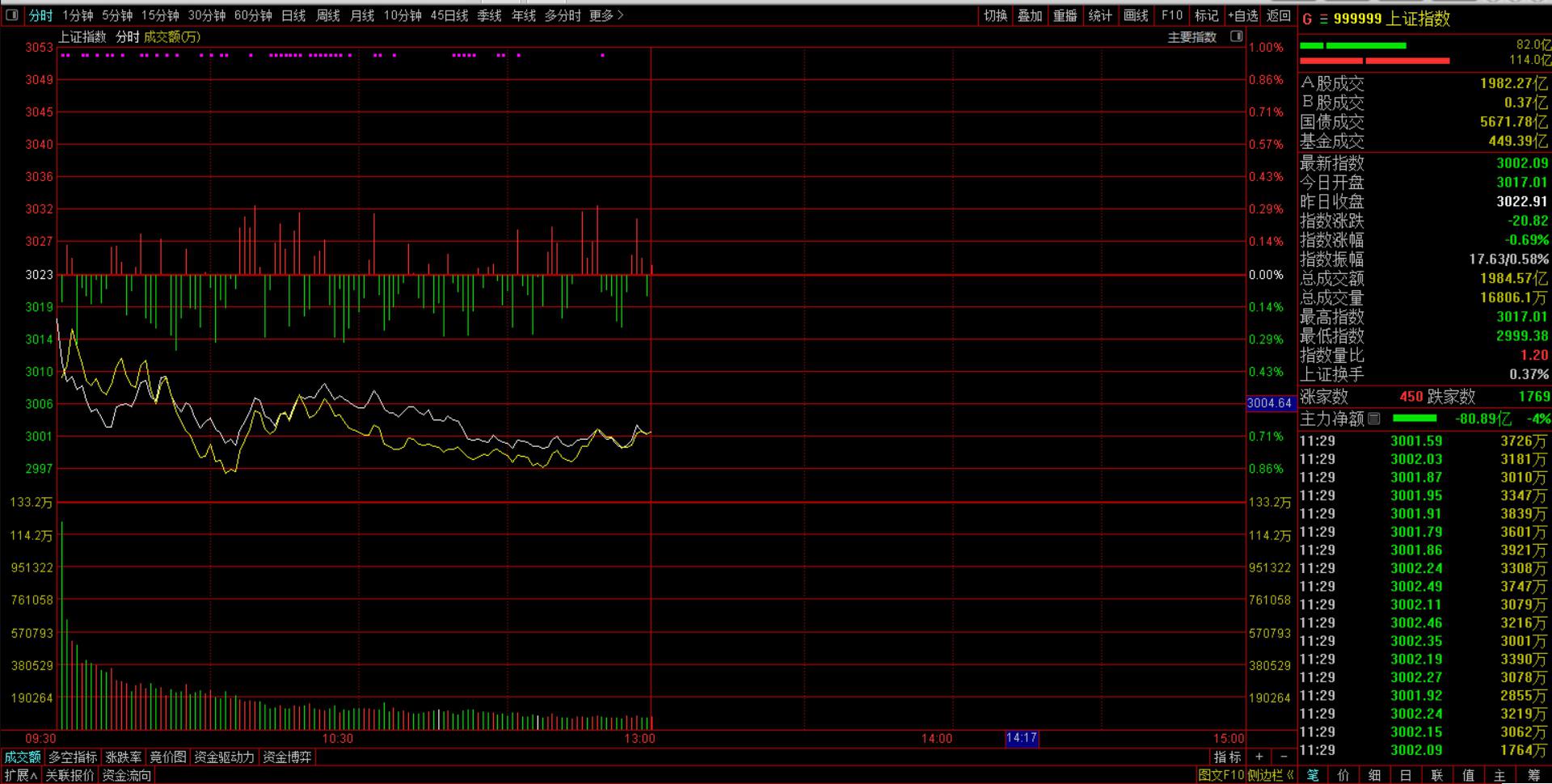Select the 15分钟 chart period

(x=160, y=15)
